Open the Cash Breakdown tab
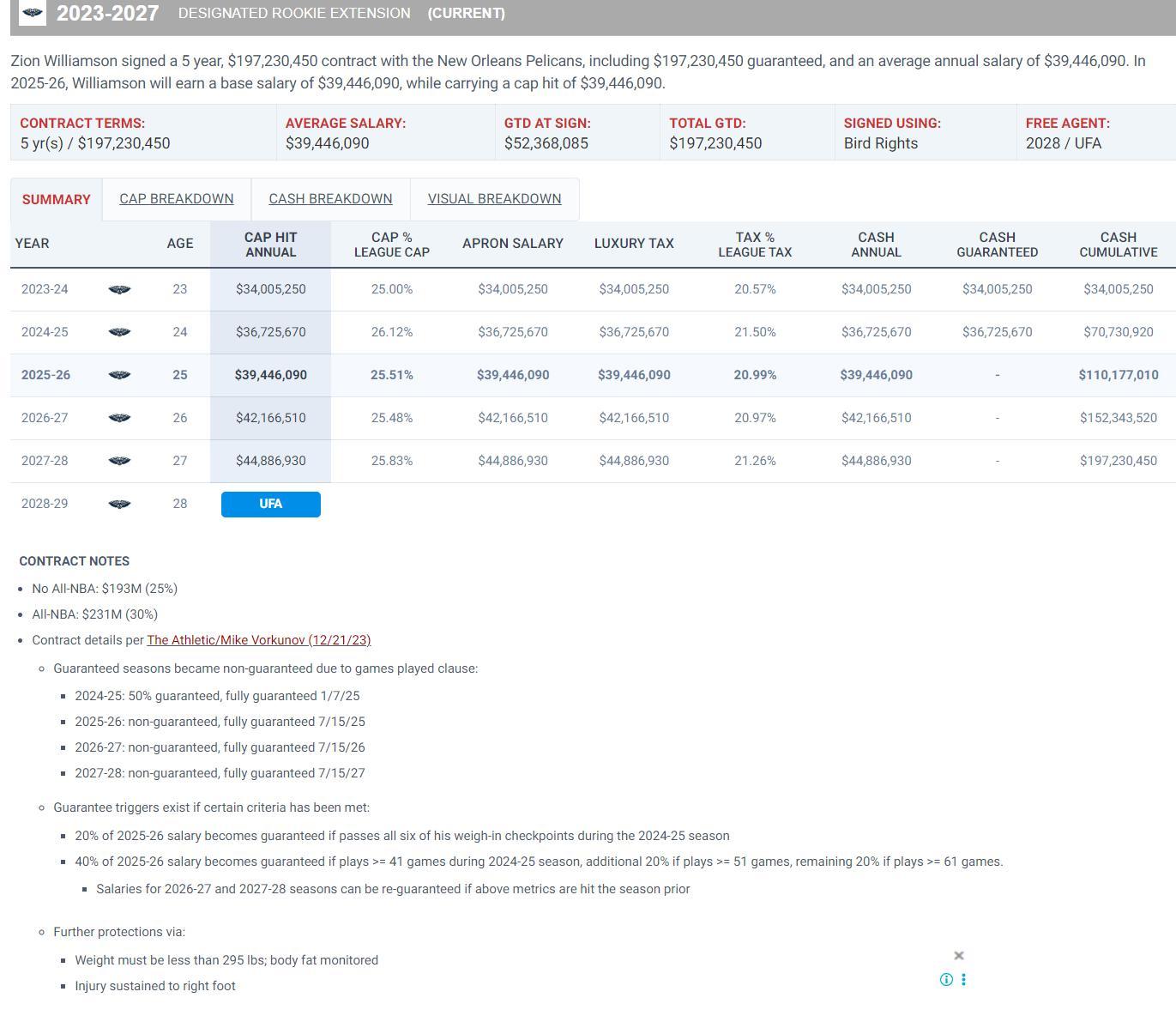1176x1028 pixels. [330, 199]
